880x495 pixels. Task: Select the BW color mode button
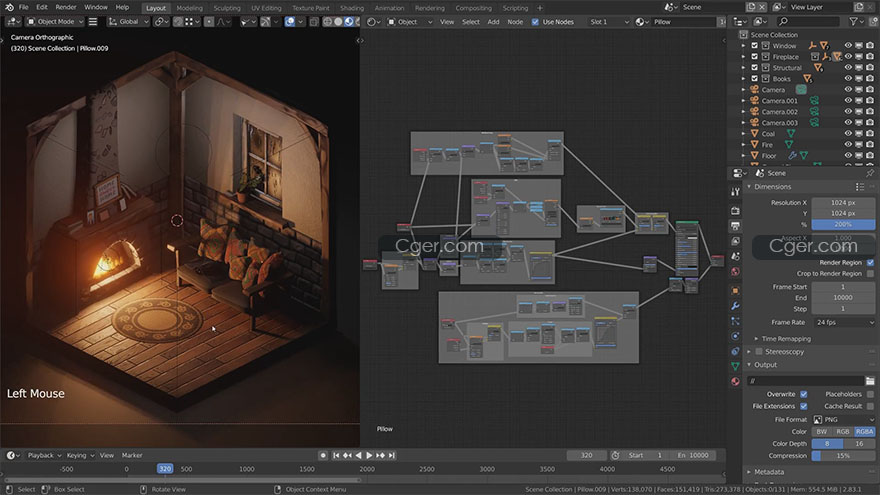[x=822, y=432]
